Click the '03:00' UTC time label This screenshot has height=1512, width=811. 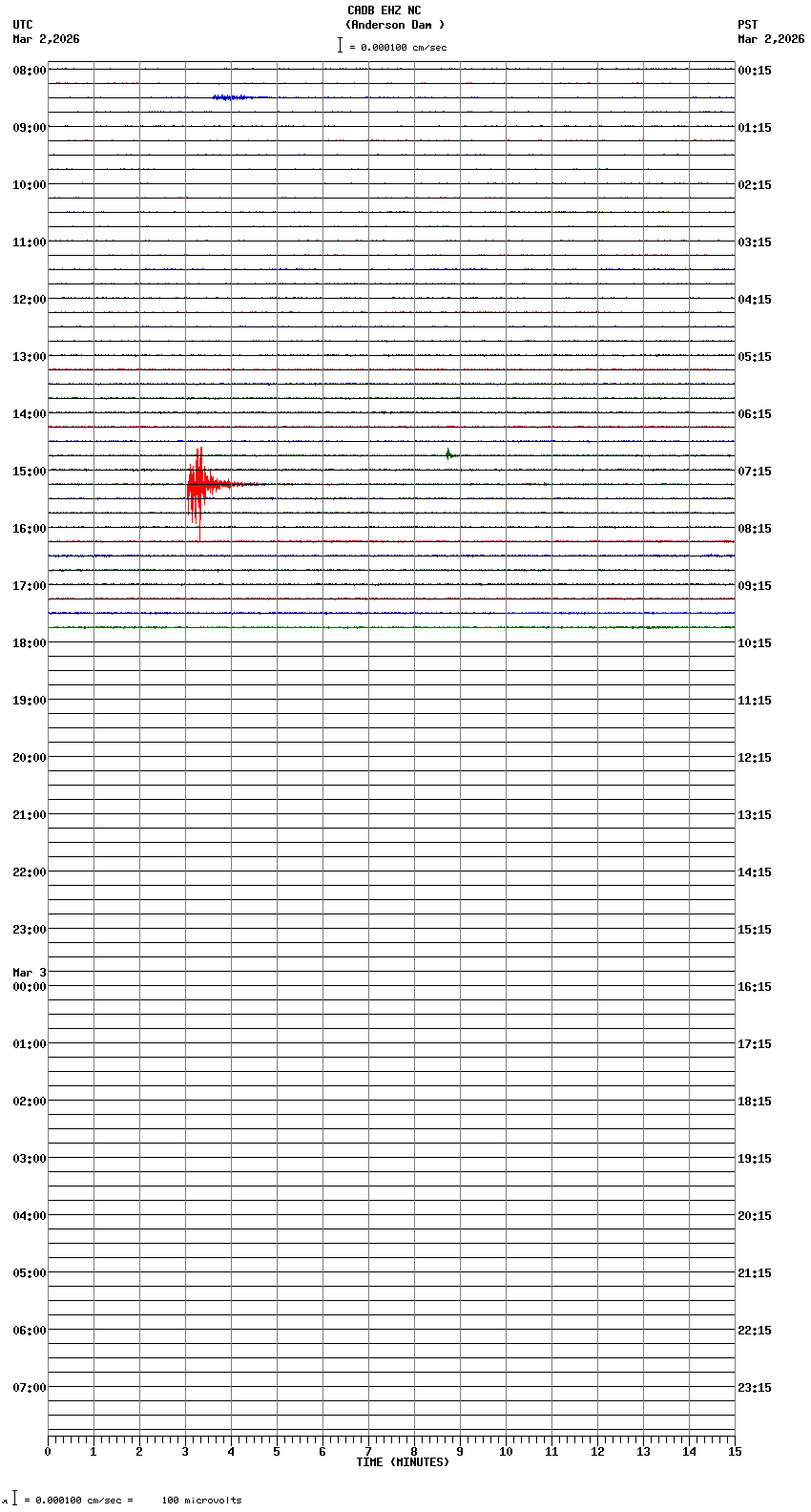pos(30,1159)
